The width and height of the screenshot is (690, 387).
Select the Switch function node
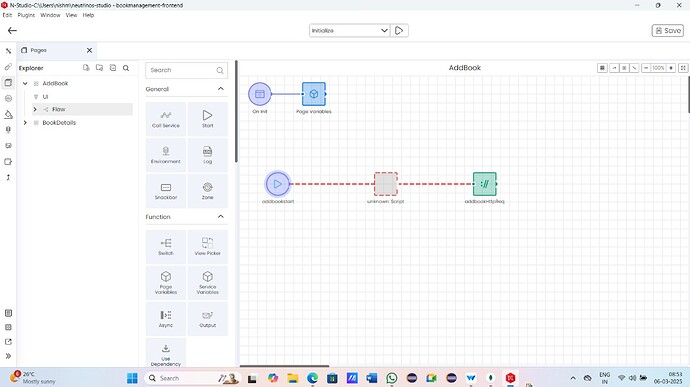(166, 247)
